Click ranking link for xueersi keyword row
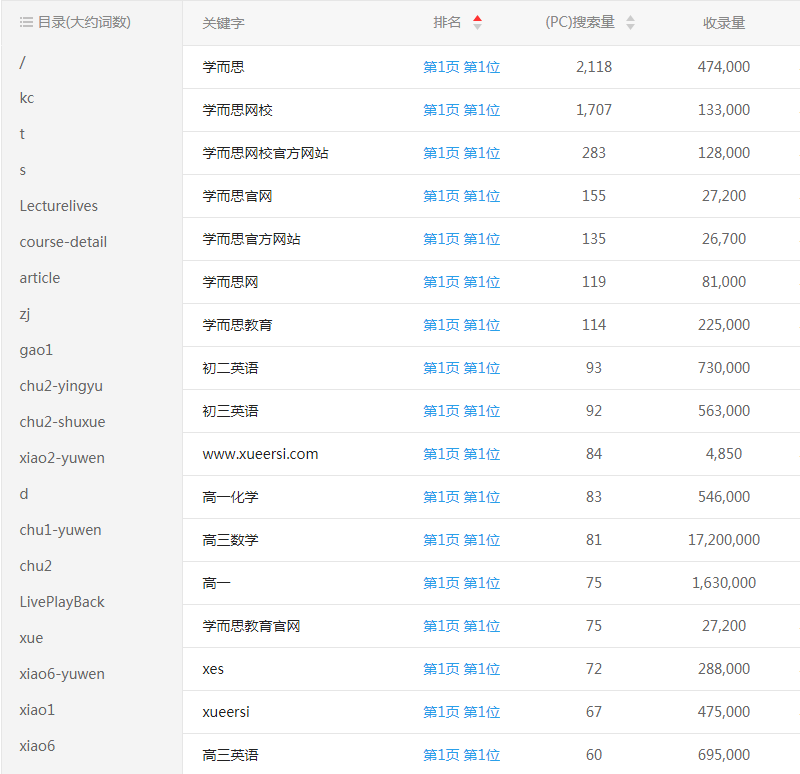This screenshot has width=800, height=774. 461,712
